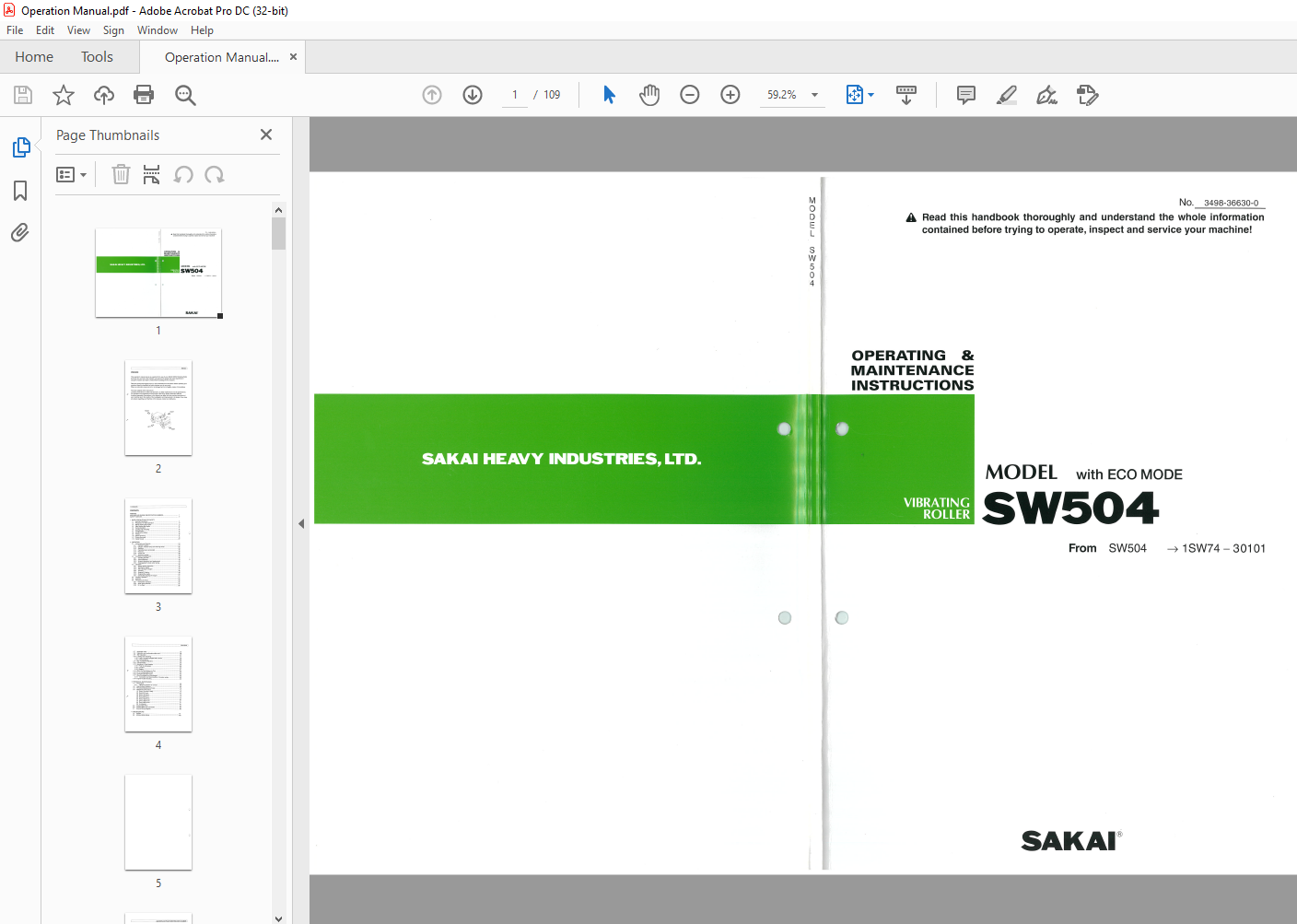Add document to starred favorites

tap(64, 95)
